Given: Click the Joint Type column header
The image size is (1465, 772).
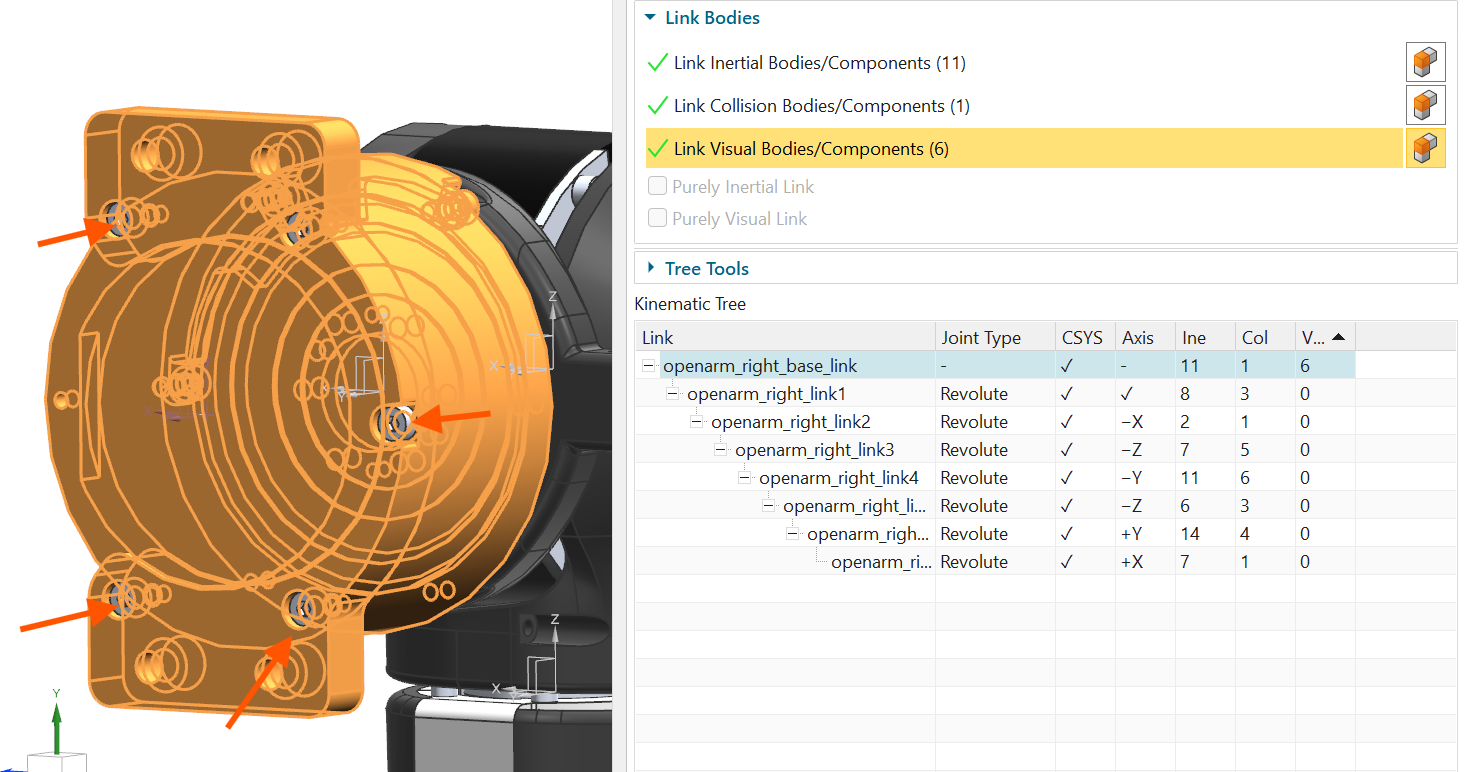Looking at the screenshot, I should (995, 337).
